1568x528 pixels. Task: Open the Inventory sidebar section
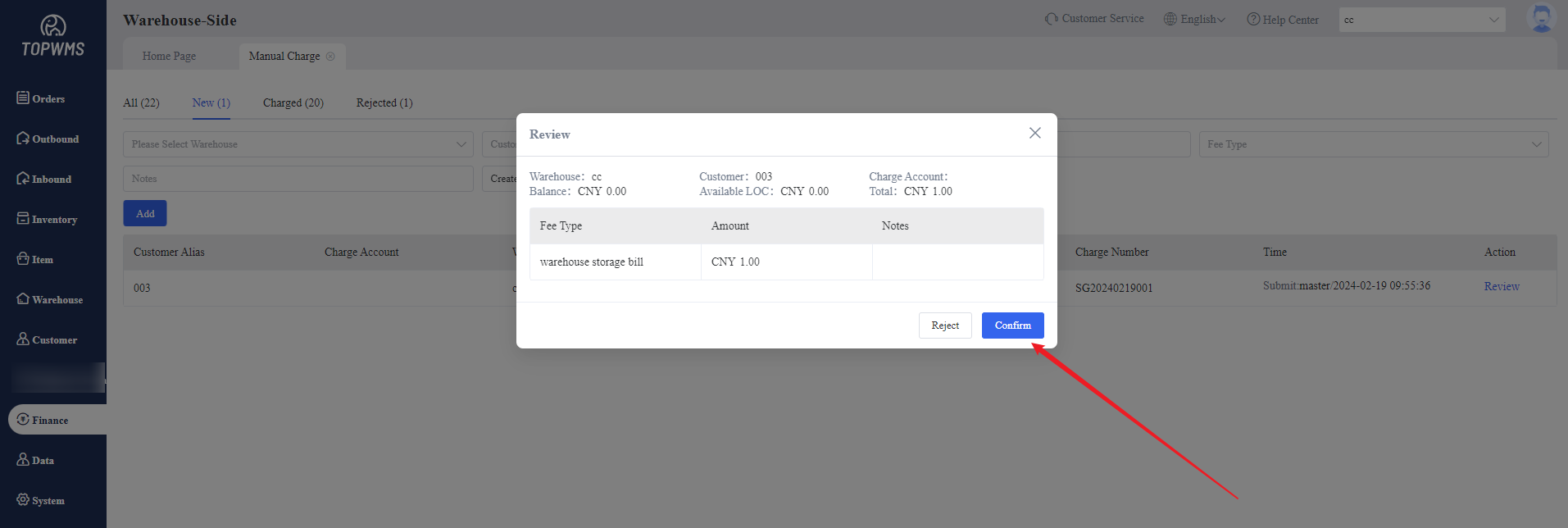tap(47, 219)
